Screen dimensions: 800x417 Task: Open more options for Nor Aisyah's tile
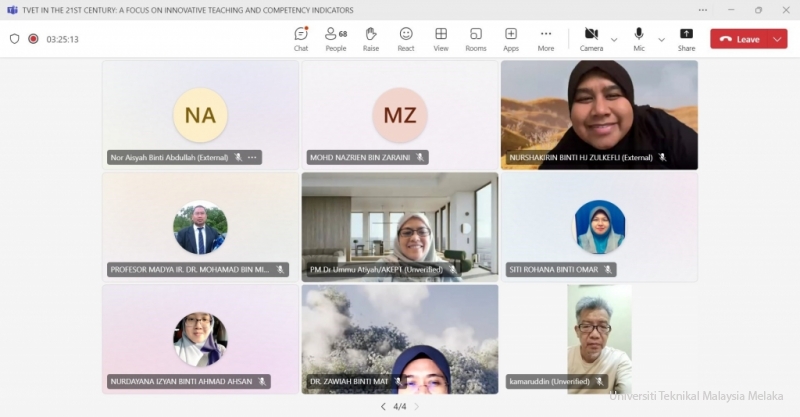pyautogui.click(x=252, y=158)
